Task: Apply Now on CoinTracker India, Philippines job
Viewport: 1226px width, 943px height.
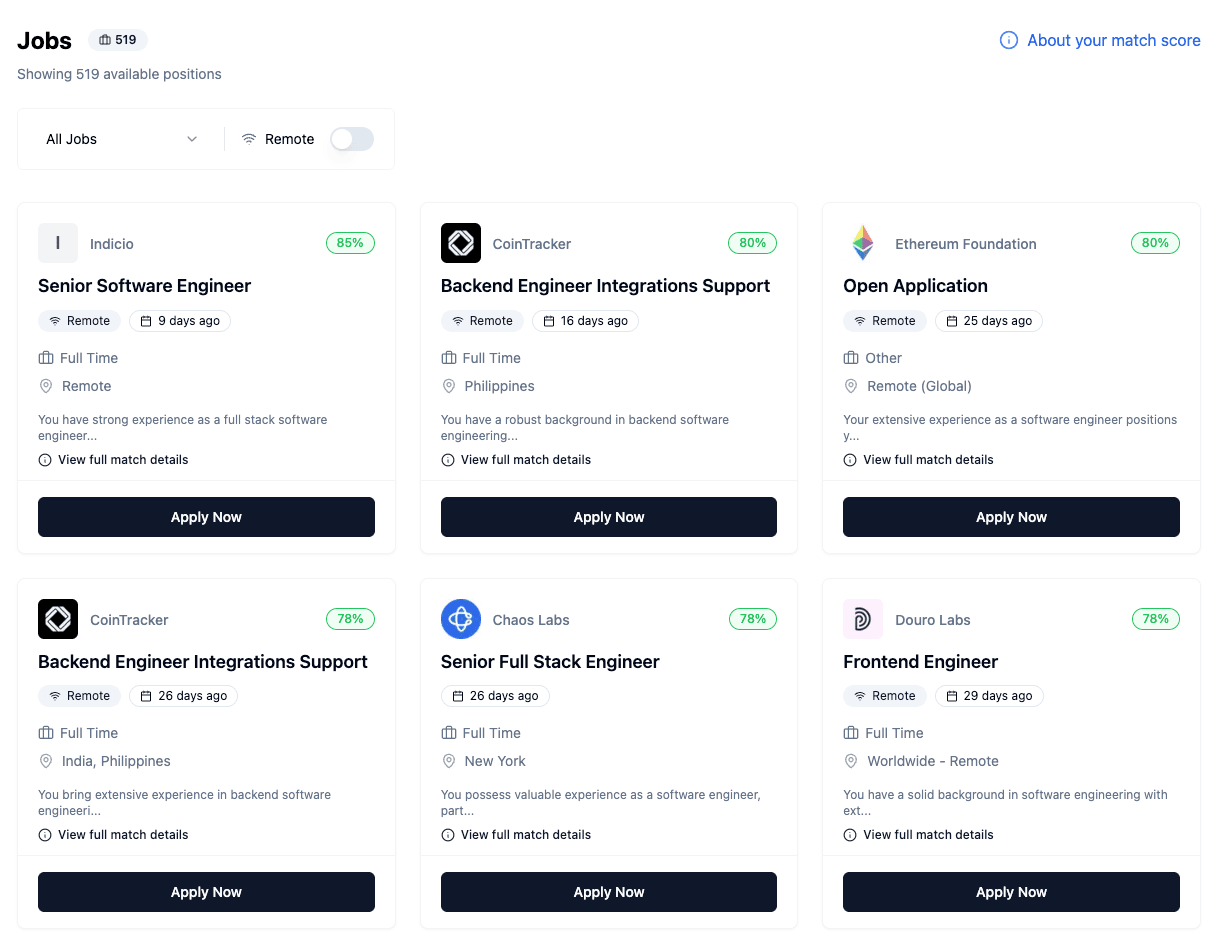Action: coord(206,892)
